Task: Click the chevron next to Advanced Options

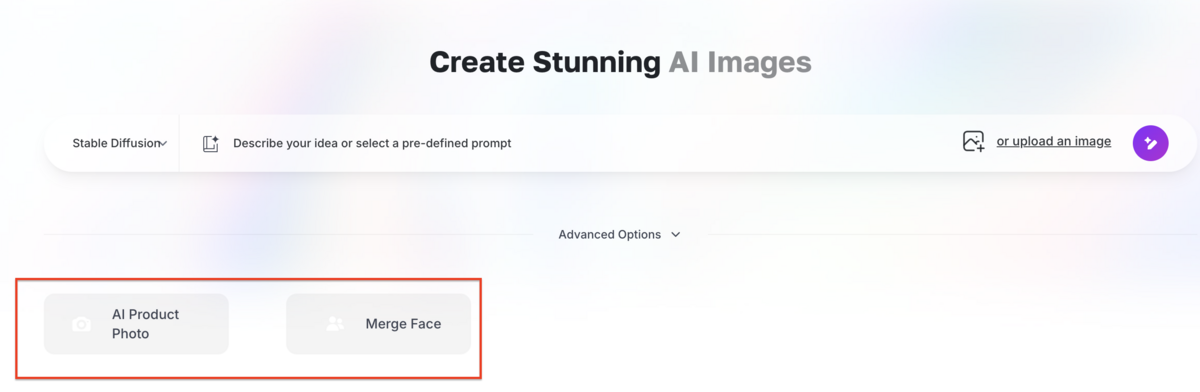Action: pyautogui.click(x=676, y=235)
